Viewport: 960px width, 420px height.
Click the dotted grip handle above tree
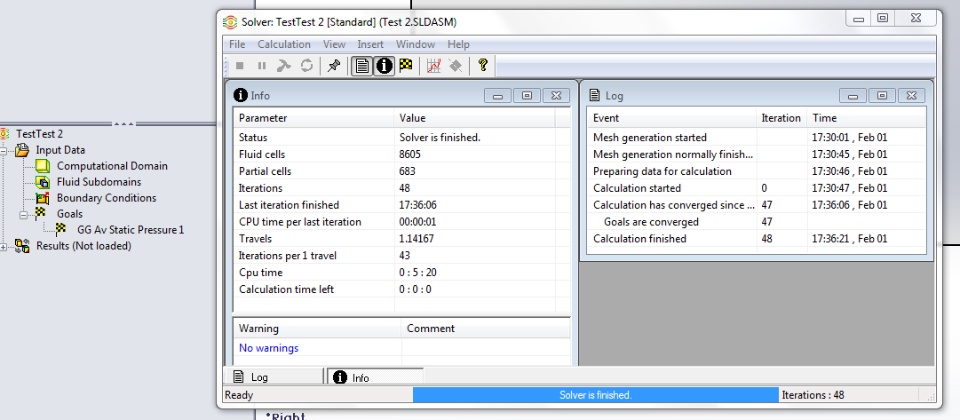click(124, 124)
